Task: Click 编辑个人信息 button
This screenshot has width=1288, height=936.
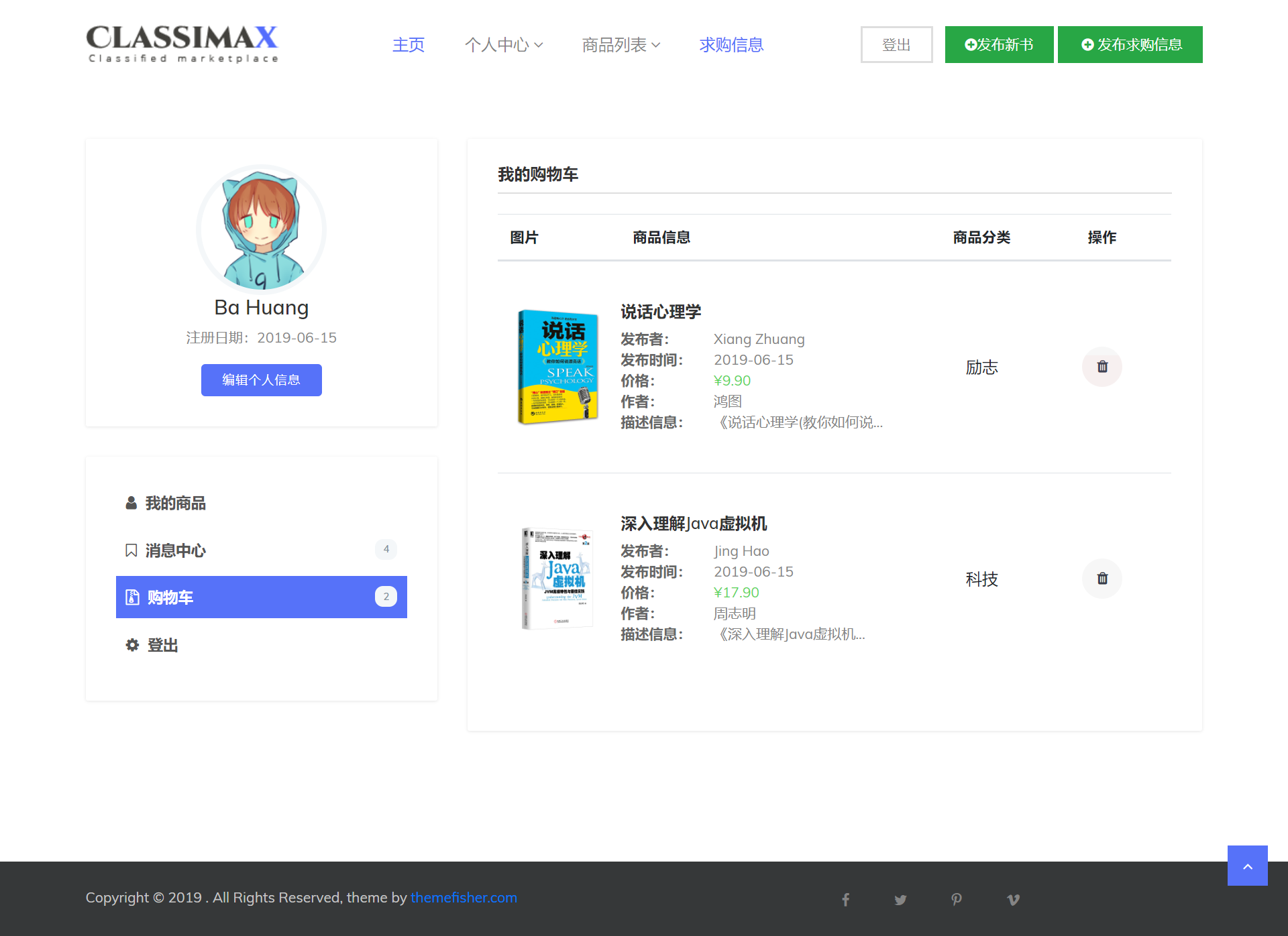Action: tap(261, 380)
